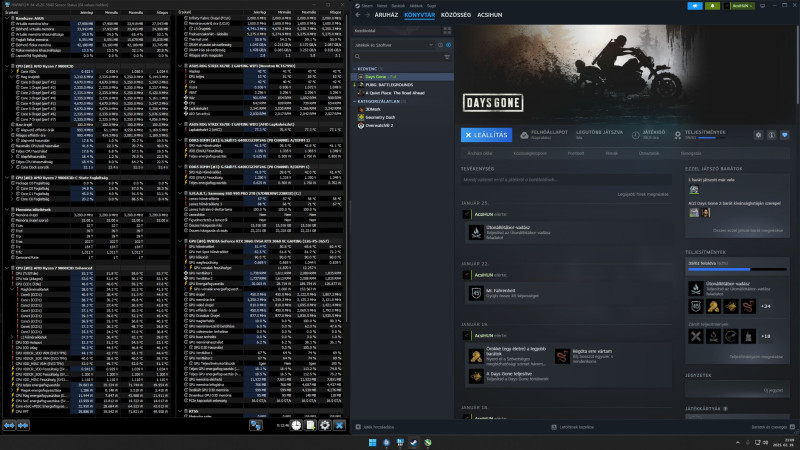Screen dimensions: 800x450
Task: Click Overwatch 2 icon in library
Action: pyautogui.click(x=361, y=126)
